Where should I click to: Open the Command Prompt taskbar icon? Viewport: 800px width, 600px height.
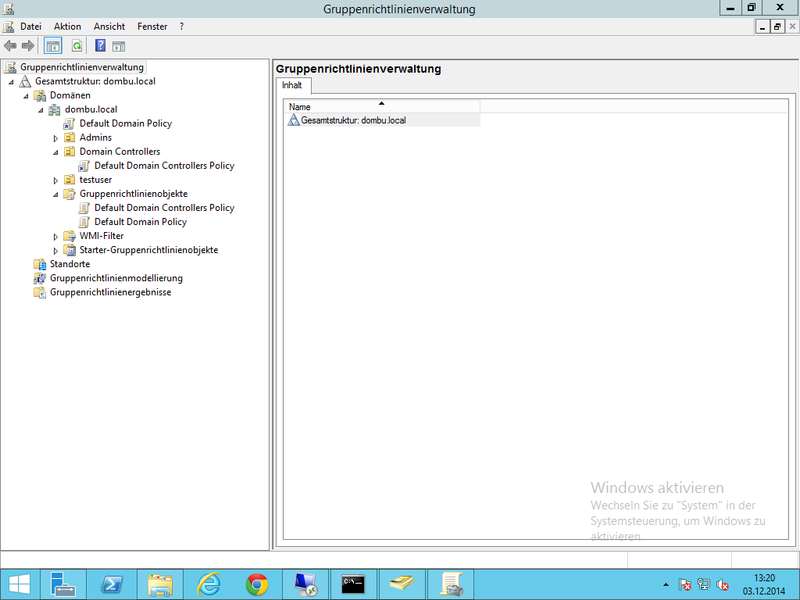click(354, 585)
